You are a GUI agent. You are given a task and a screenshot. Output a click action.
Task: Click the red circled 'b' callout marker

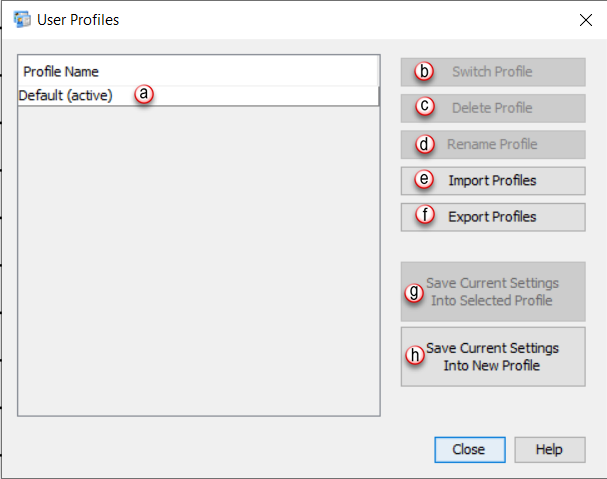click(x=425, y=71)
